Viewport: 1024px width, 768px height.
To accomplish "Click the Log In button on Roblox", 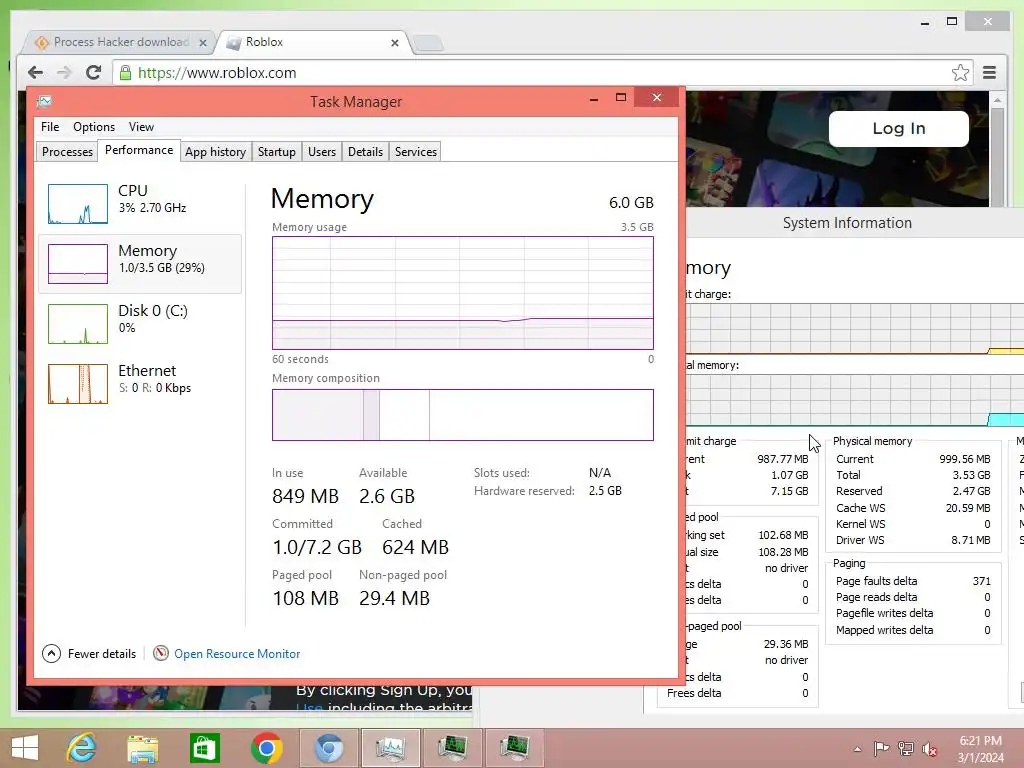I will click(899, 129).
